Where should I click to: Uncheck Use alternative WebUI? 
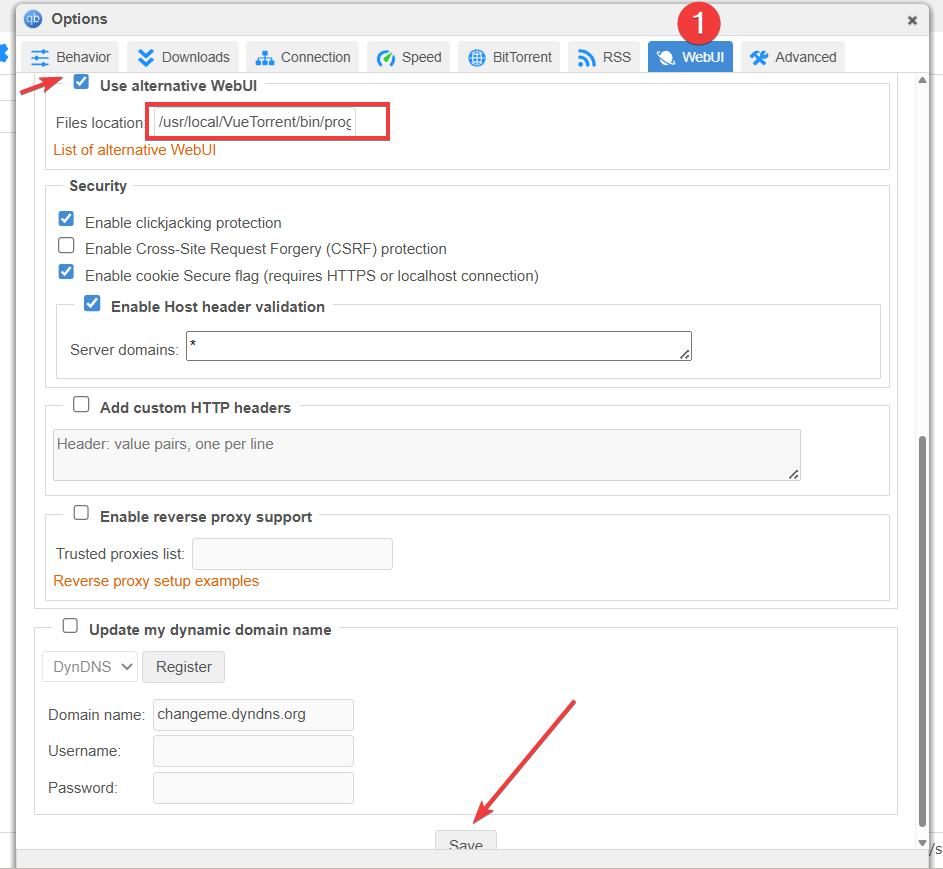(x=81, y=83)
